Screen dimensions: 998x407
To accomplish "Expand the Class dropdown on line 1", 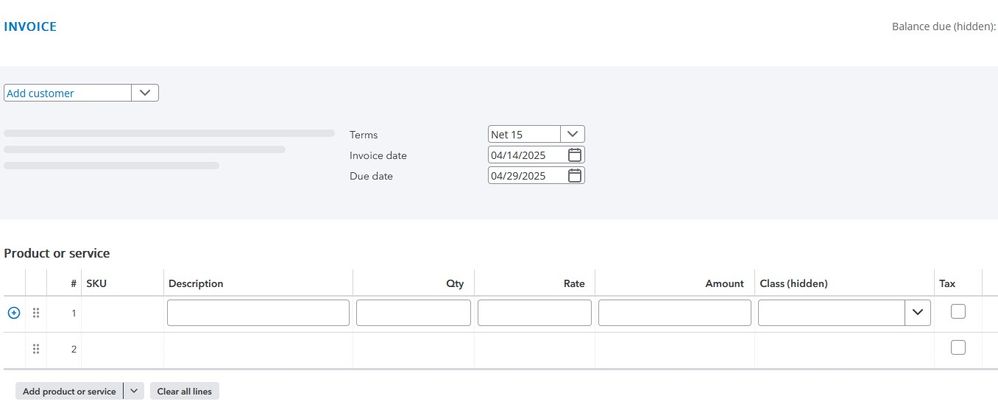I will (x=918, y=313).
